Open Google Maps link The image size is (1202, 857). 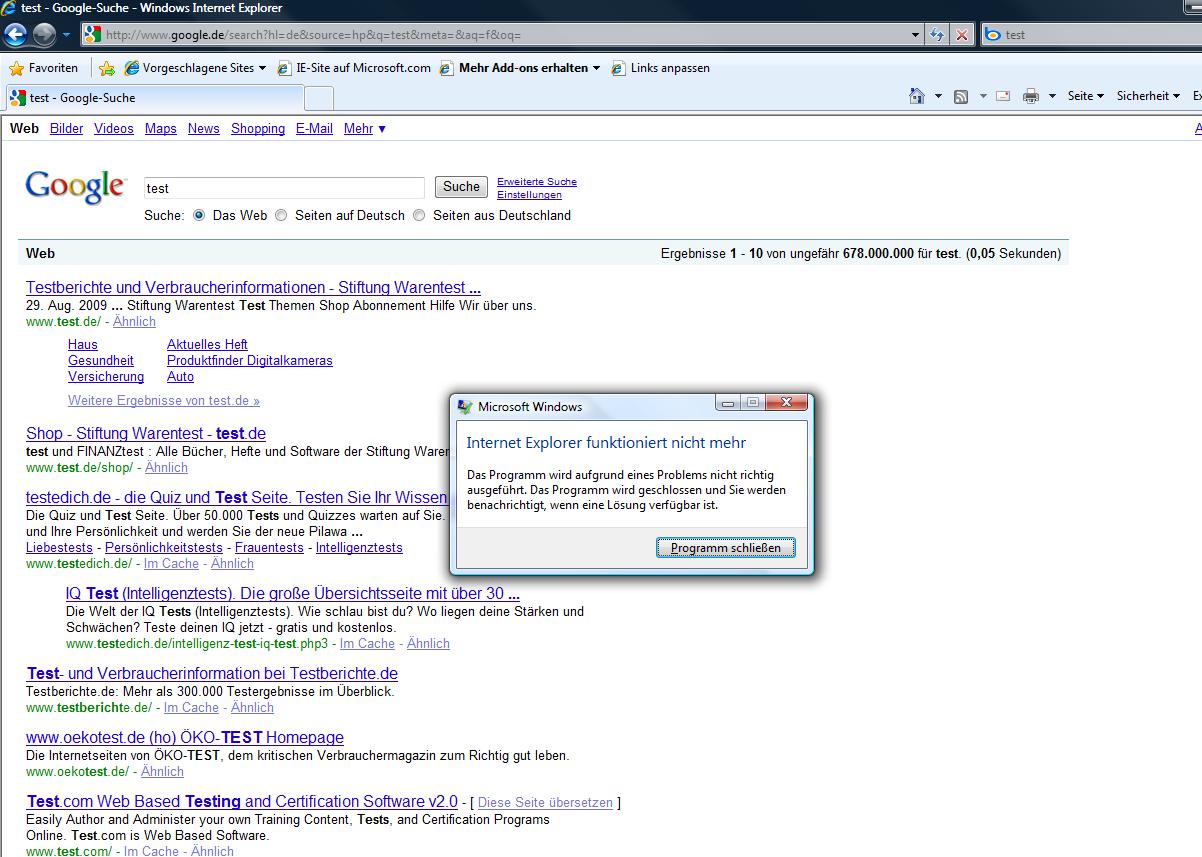click(x=161, y=129)
